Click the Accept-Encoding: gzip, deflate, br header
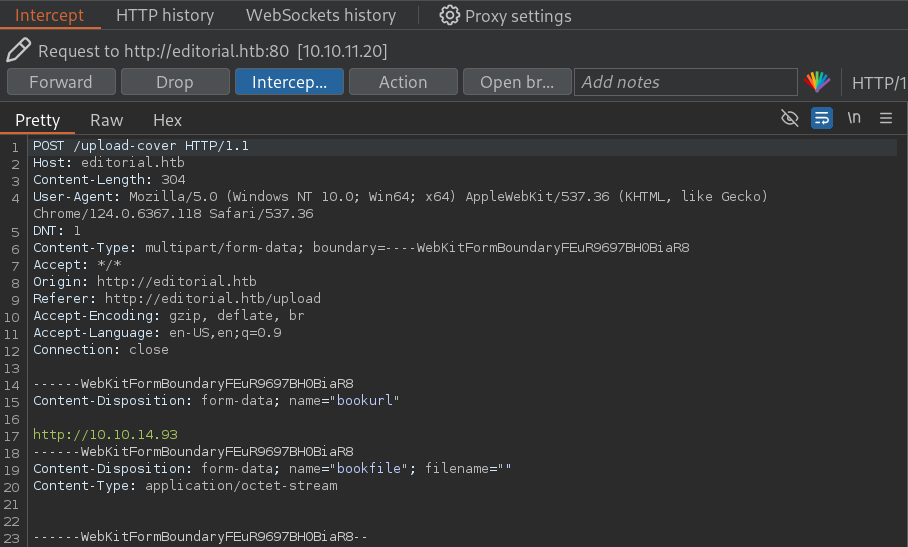Image resolution: width=908 pixels, height=547 pixels. (169, 315)
